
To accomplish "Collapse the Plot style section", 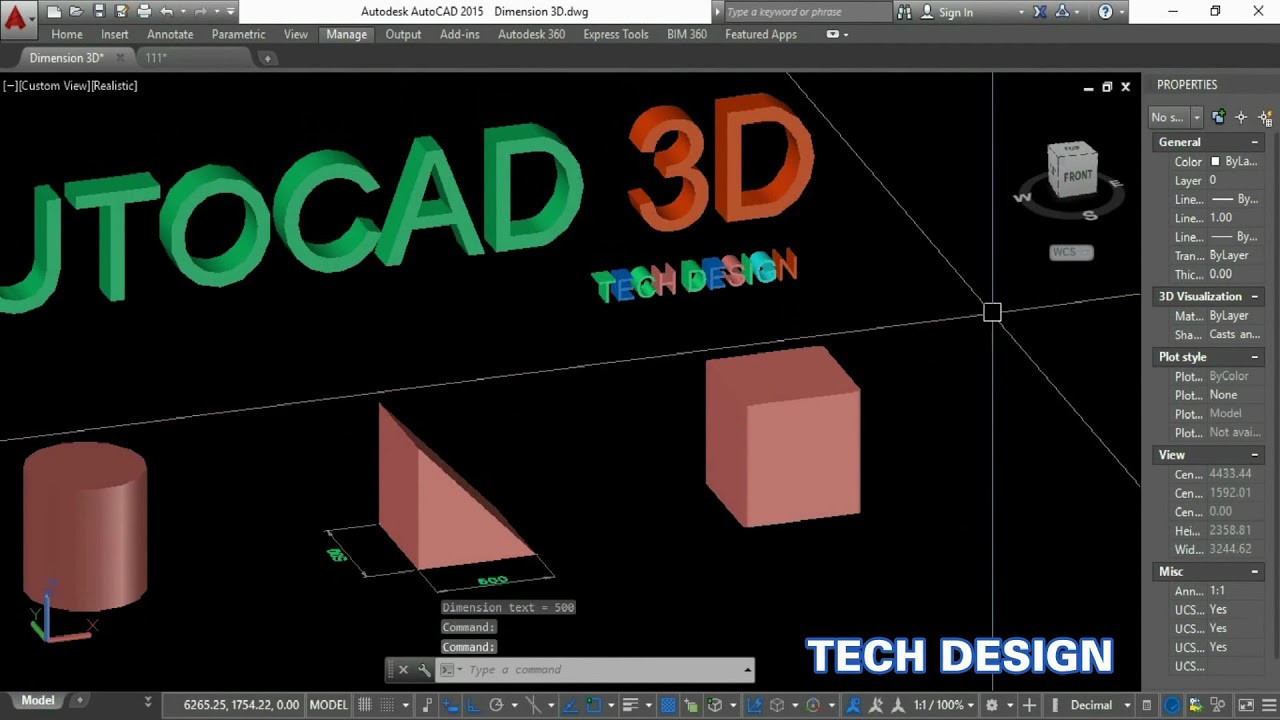I will (x=1255, y=357).
